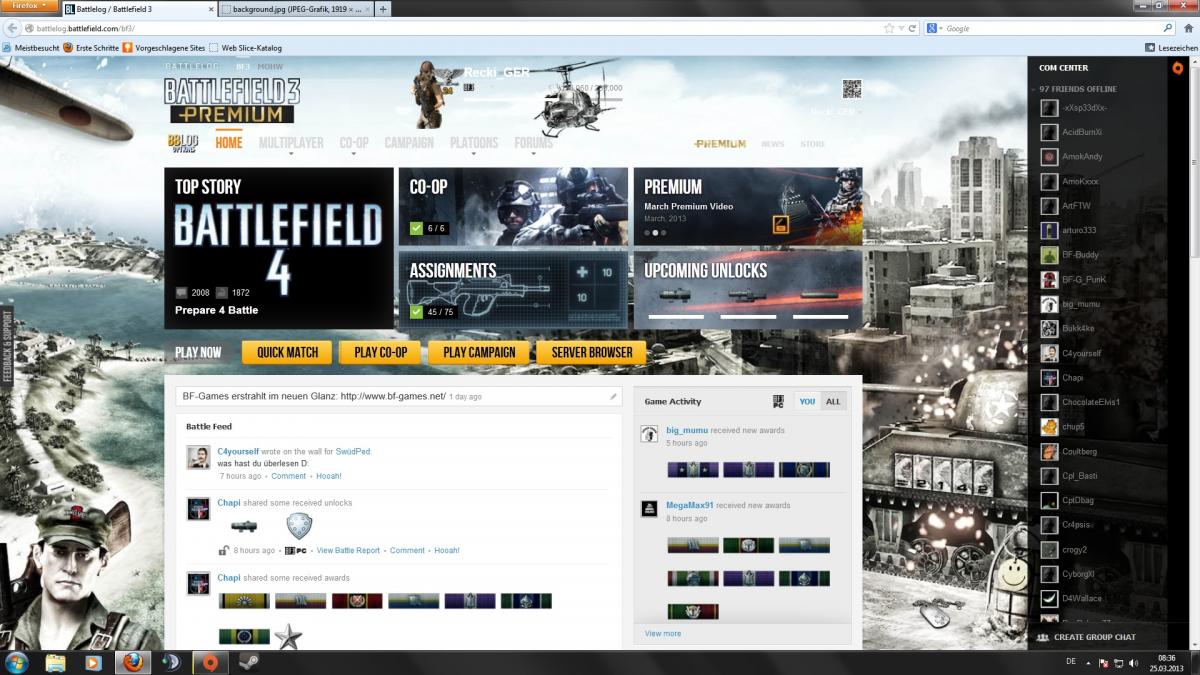Reload the page from address bar
Viewport: 1200px width, 675px height.
(x=912, y=28)
